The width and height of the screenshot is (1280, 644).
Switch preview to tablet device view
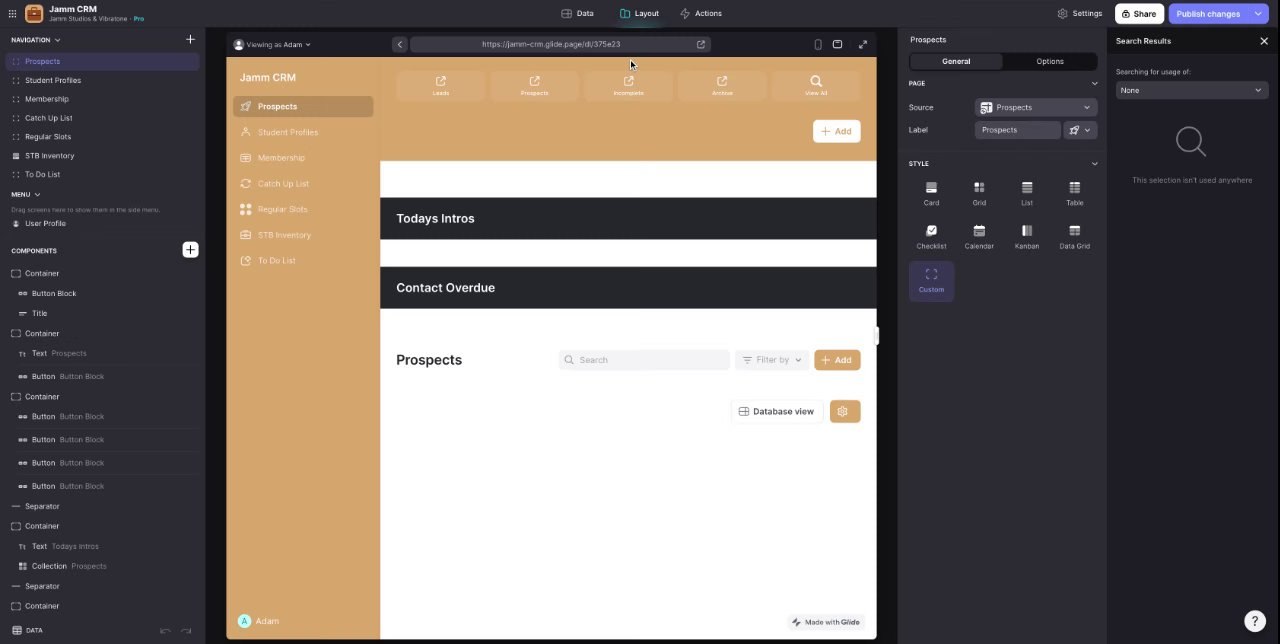[838, 44]
